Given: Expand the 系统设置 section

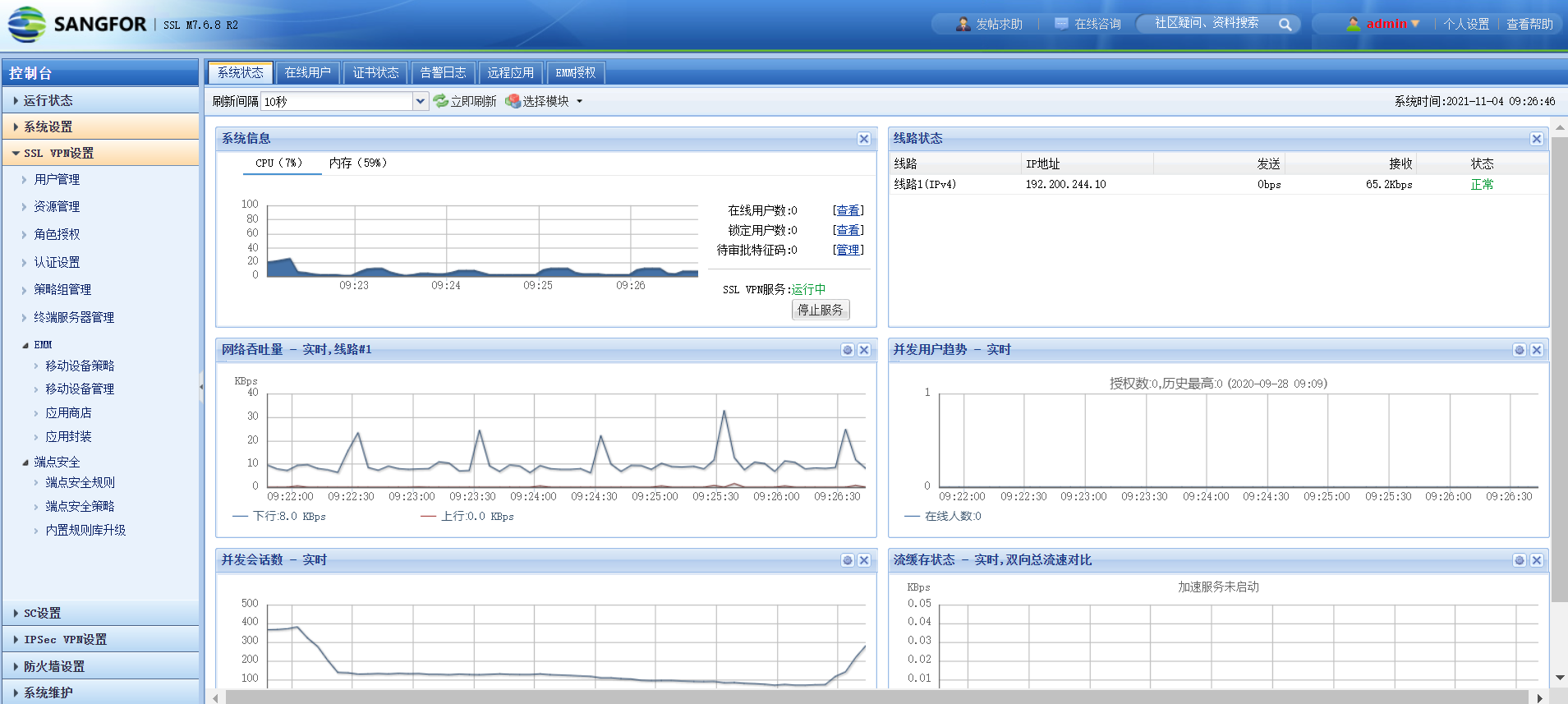Looking at the screenshot, I should click(x=100, y=127).
